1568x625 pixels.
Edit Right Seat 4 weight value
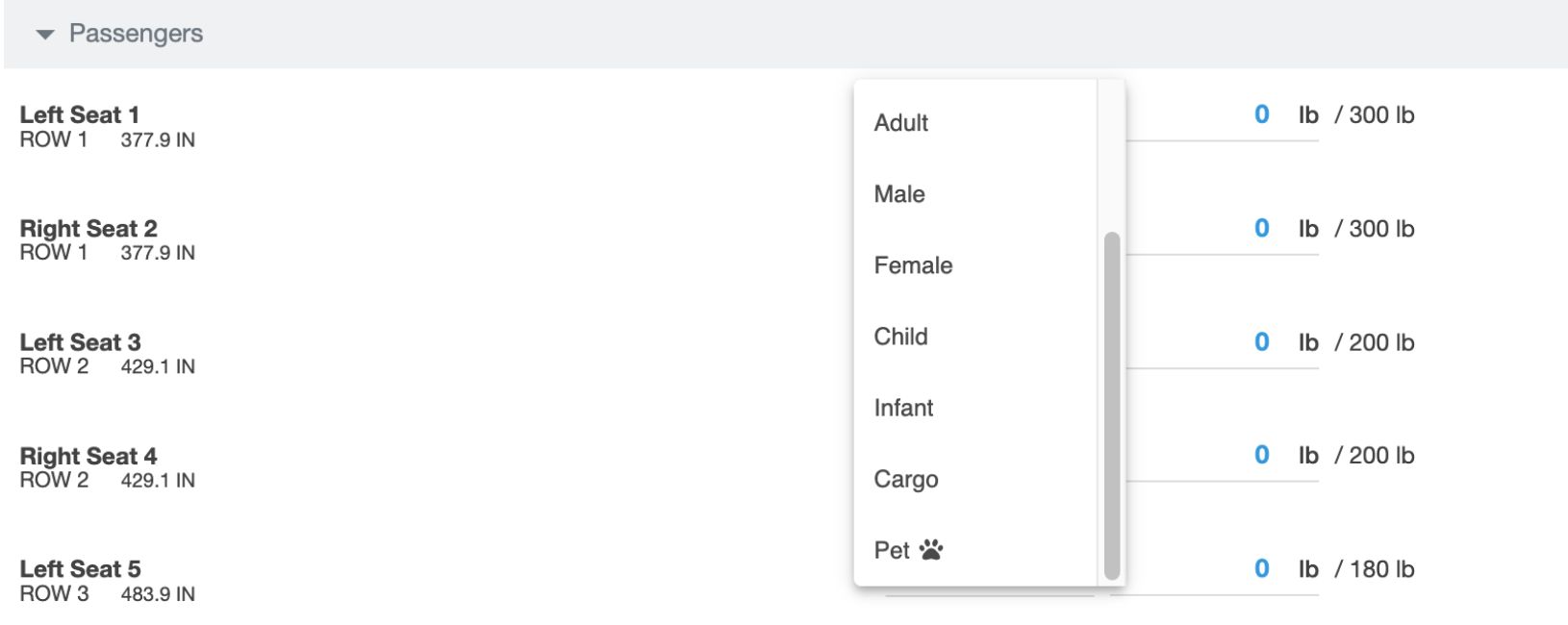(1261, 455)
